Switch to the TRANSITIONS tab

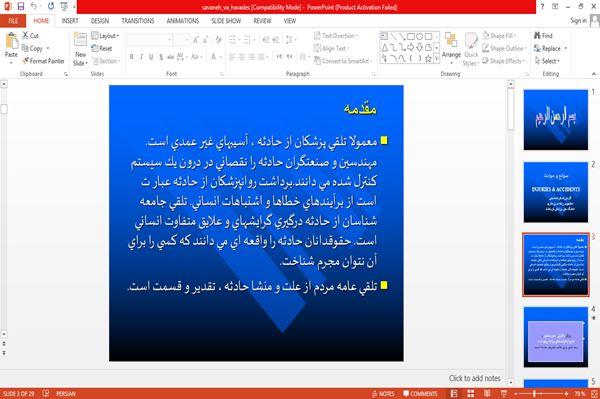point(138,21)
